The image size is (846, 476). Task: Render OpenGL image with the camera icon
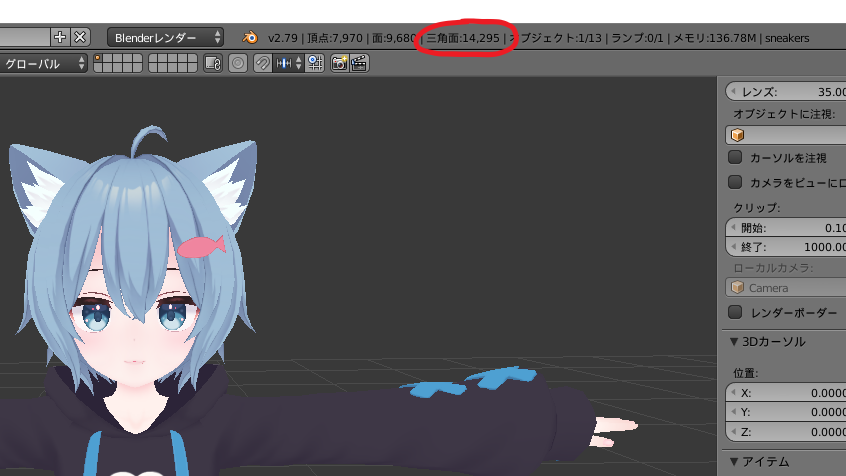[339, 64]
